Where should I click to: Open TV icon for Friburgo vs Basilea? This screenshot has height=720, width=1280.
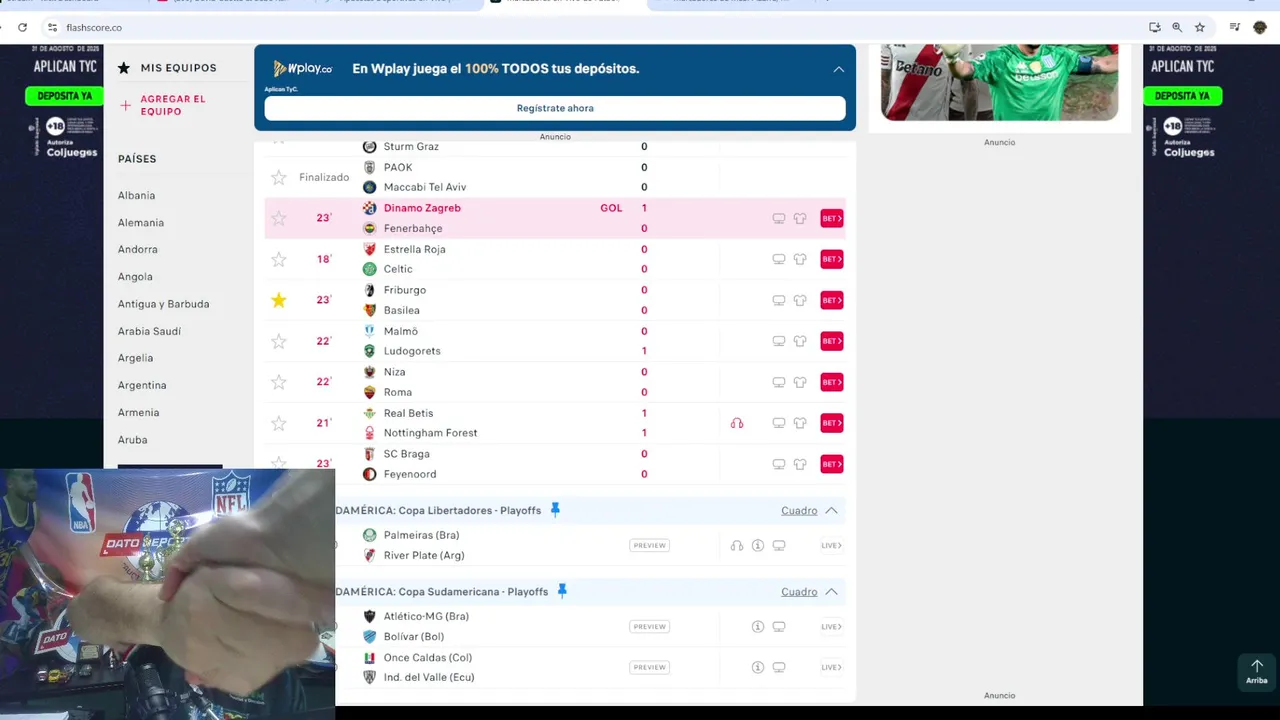tap(779, 300)
